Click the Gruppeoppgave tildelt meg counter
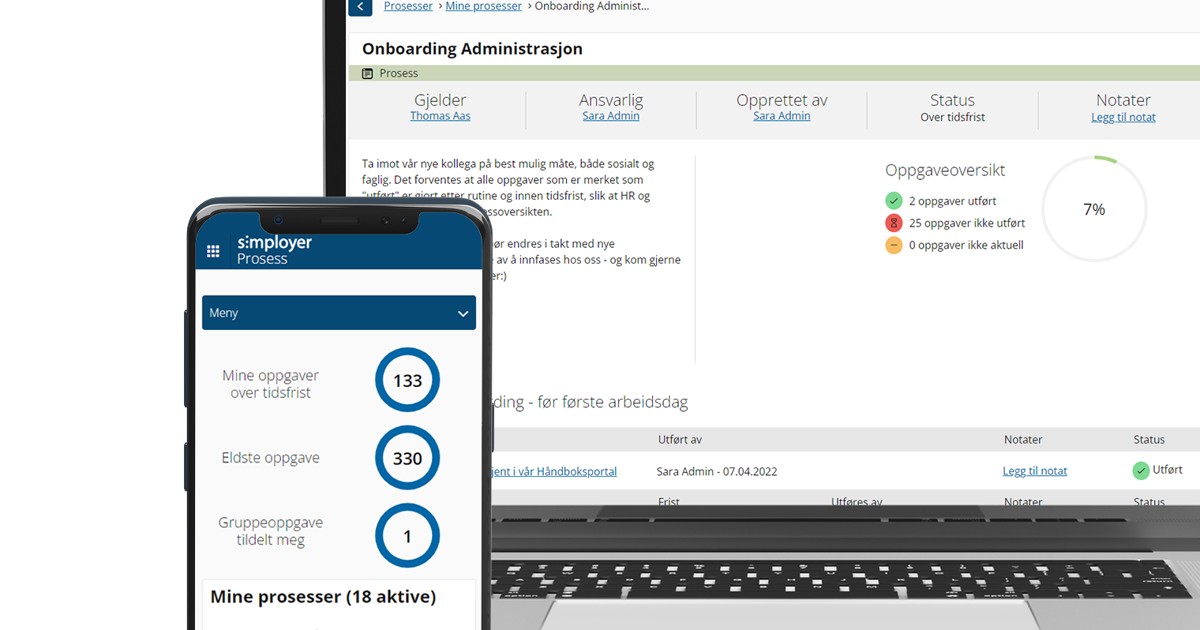This screenshot has width=1200, height=630. tap(407, 535)
